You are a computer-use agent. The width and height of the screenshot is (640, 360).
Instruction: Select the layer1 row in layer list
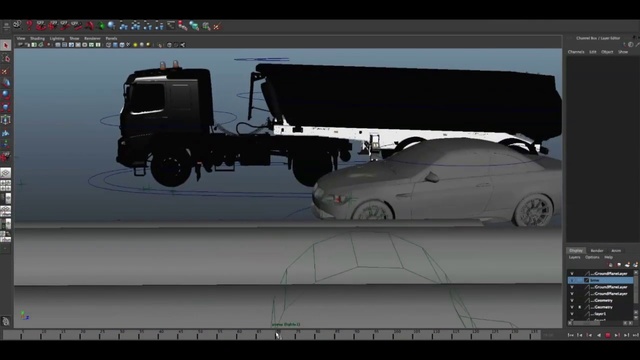click(x=600, y=314)
